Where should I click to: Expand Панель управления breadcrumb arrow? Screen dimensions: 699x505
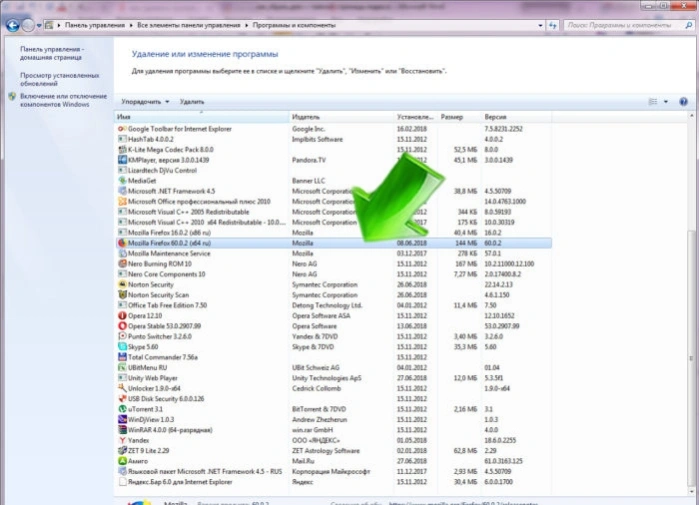pos(131,25)
